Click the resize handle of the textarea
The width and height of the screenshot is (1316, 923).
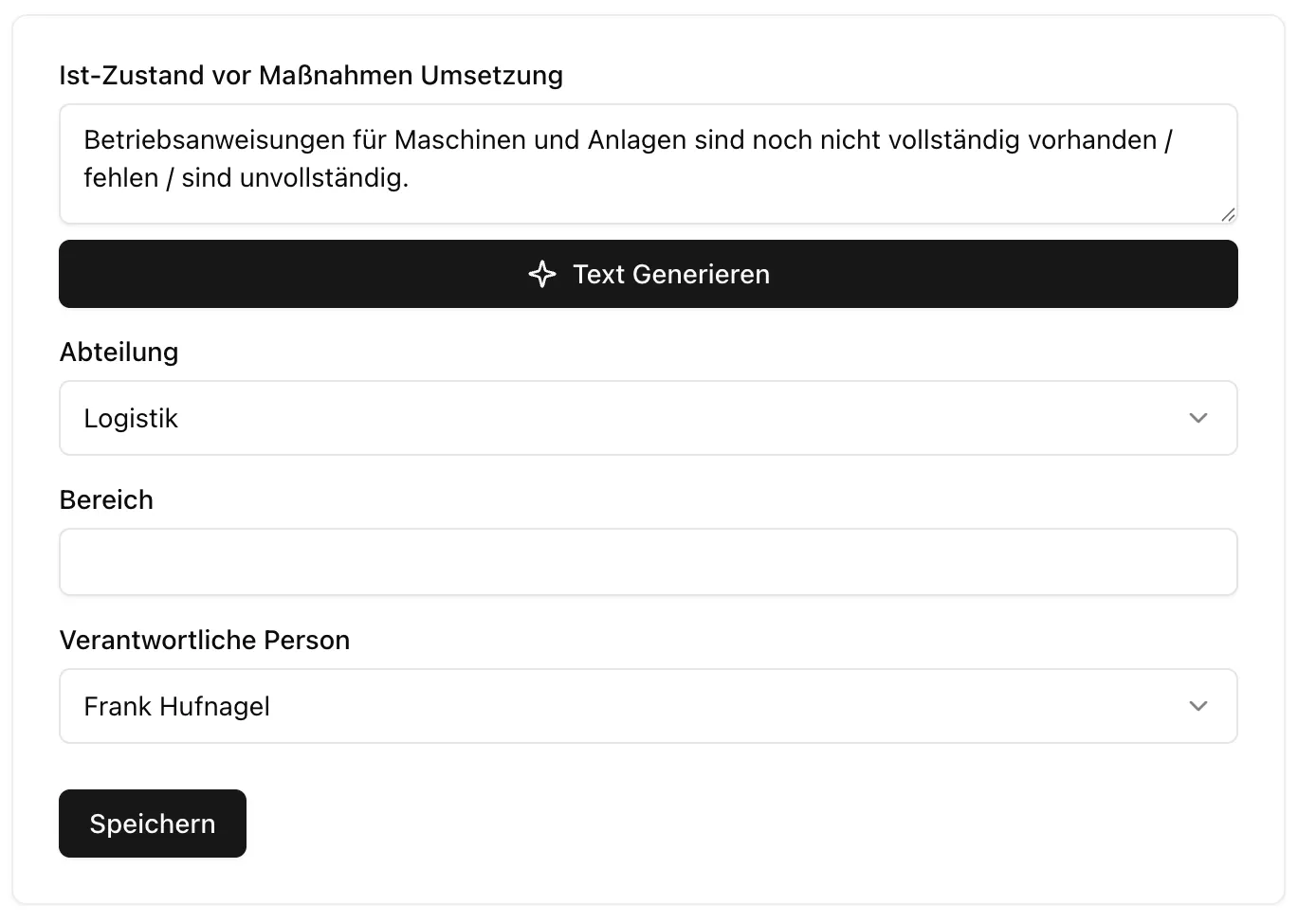click(1230, 215)
